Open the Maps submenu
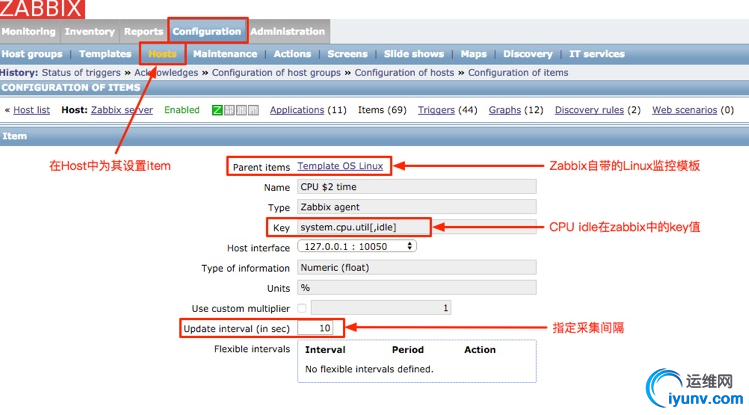 473,54
